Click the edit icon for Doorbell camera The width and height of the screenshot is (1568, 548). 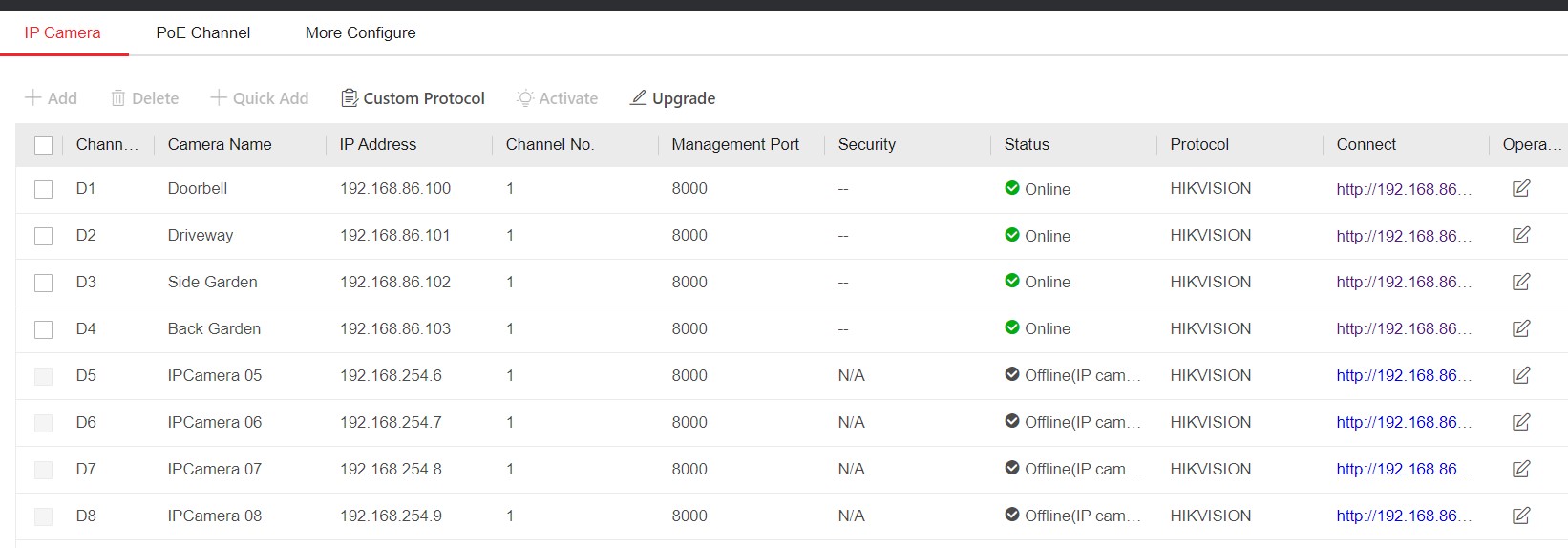[x=1521, y=188]
